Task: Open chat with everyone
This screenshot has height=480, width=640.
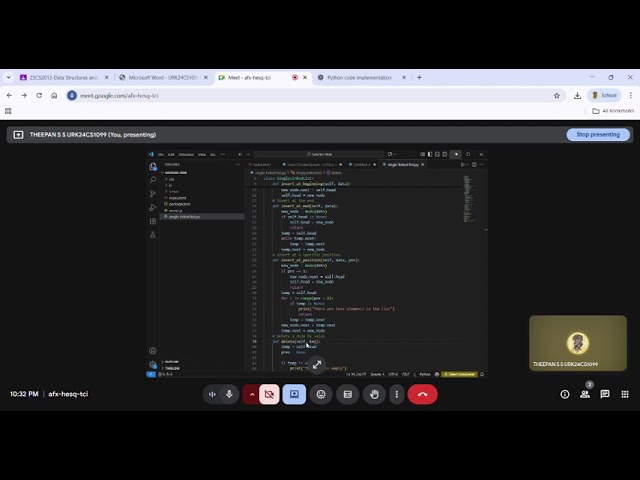Action: click(x=605, y=394)
